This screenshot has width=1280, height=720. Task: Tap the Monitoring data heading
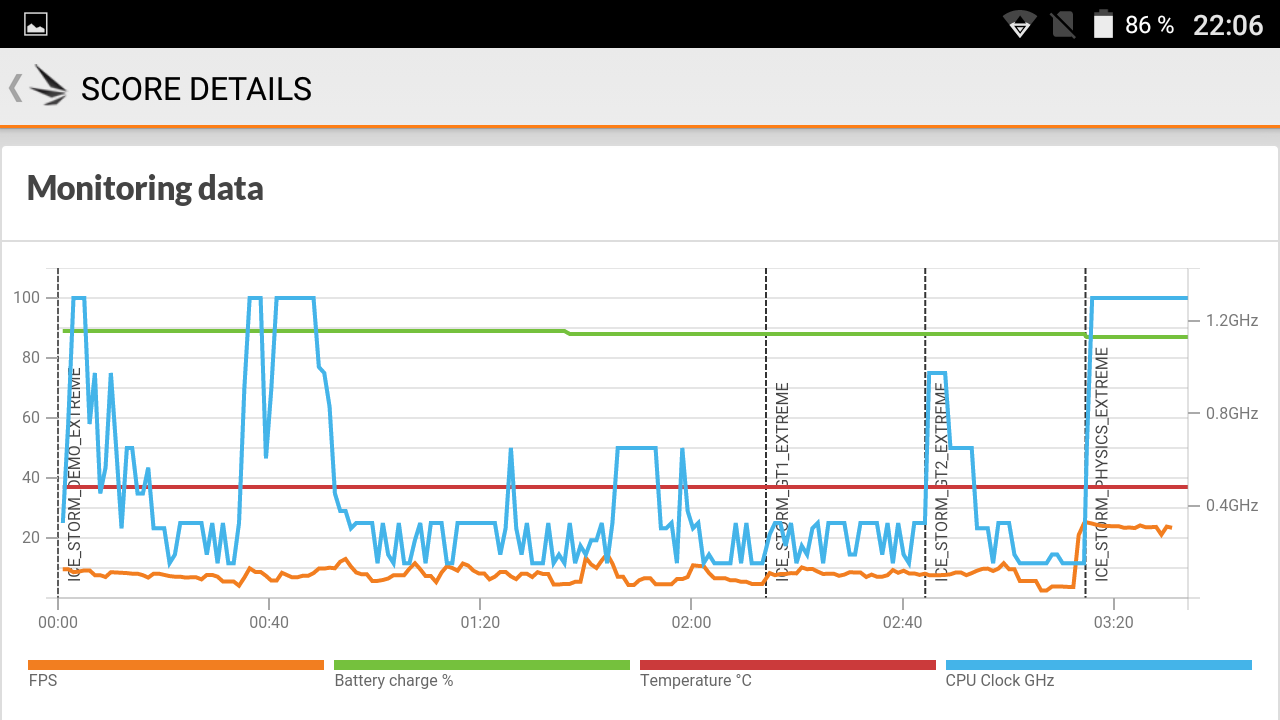tap(145, 188)
